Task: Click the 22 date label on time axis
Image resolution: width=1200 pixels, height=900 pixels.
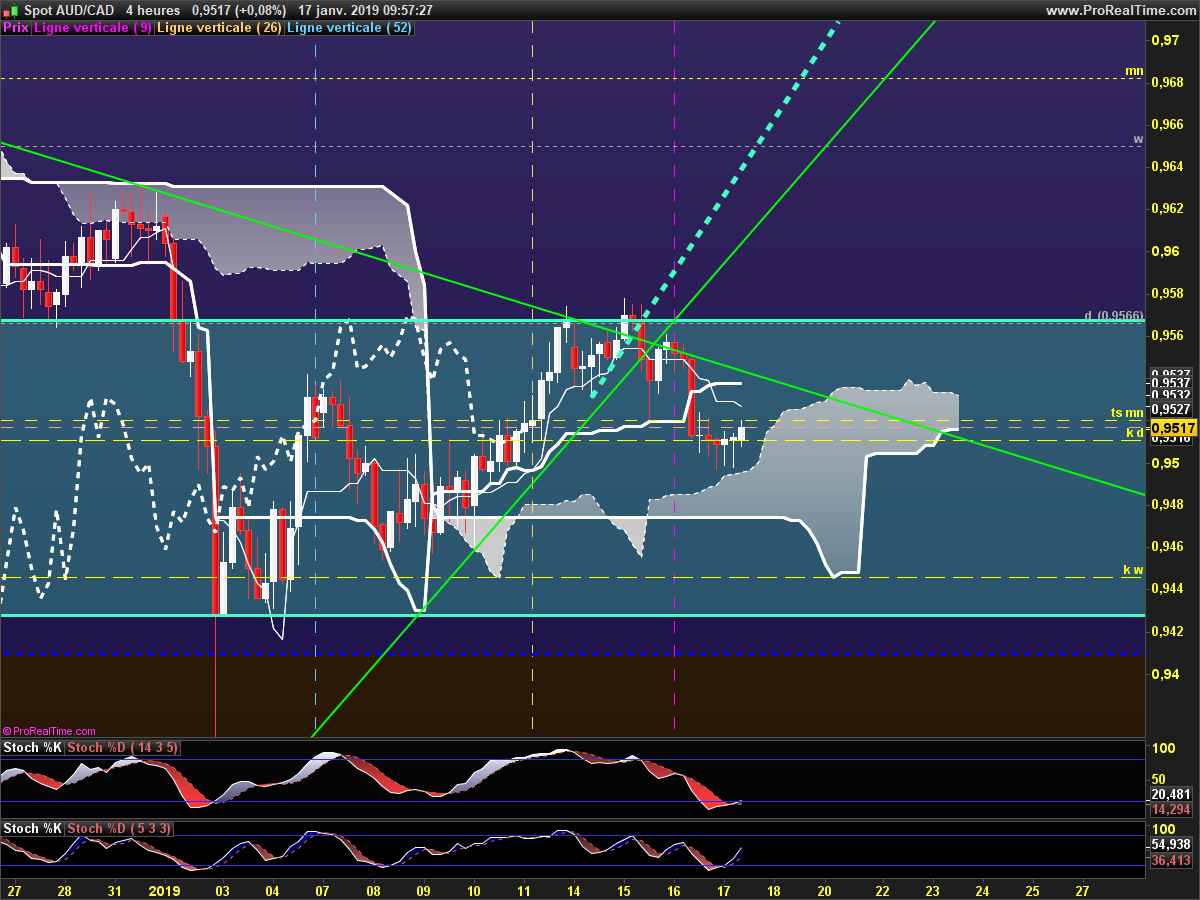Action: pyautogui.click(x=882, y=889)
